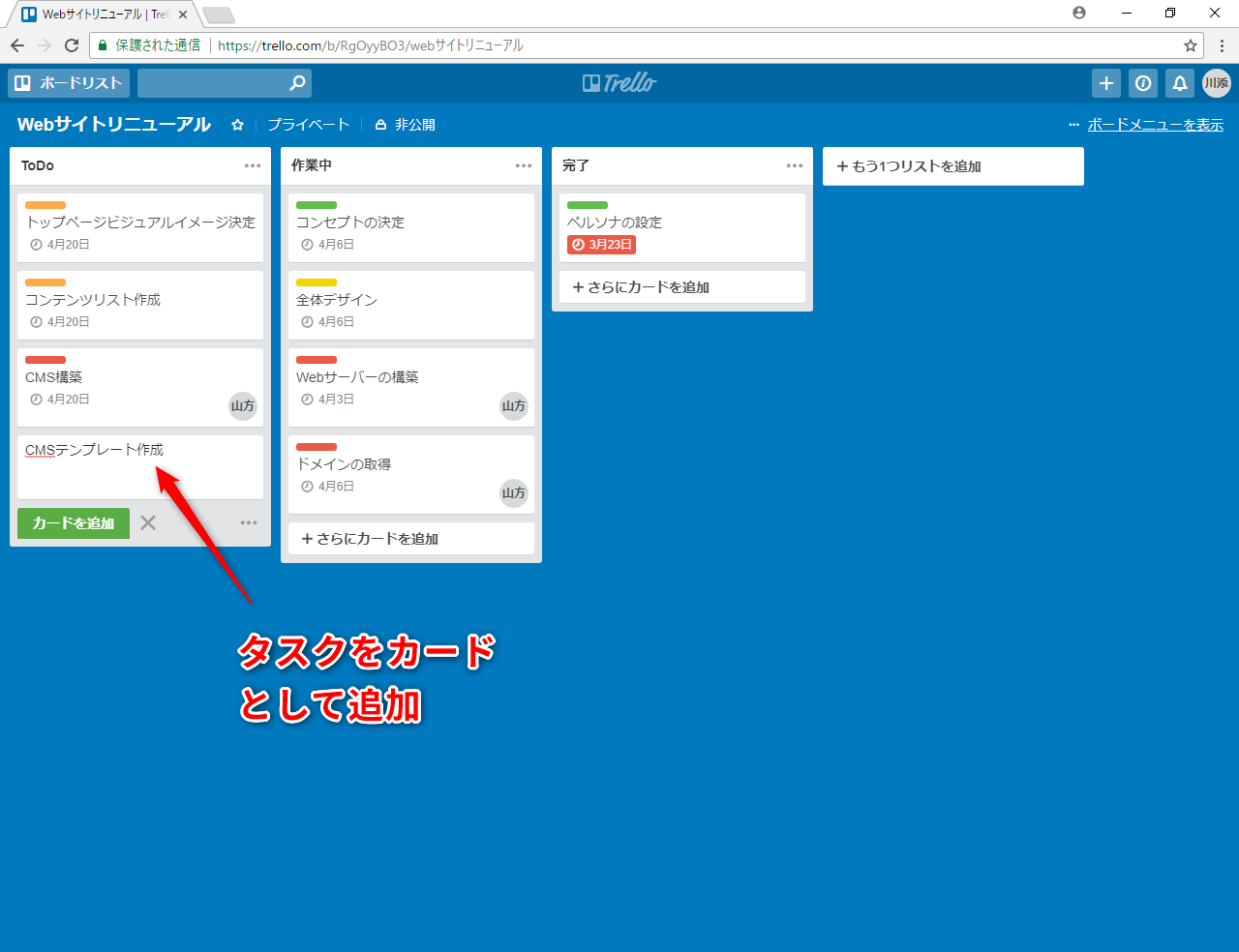Add another card to 作業中 list

pyautogui.click(x=411, y=539)
